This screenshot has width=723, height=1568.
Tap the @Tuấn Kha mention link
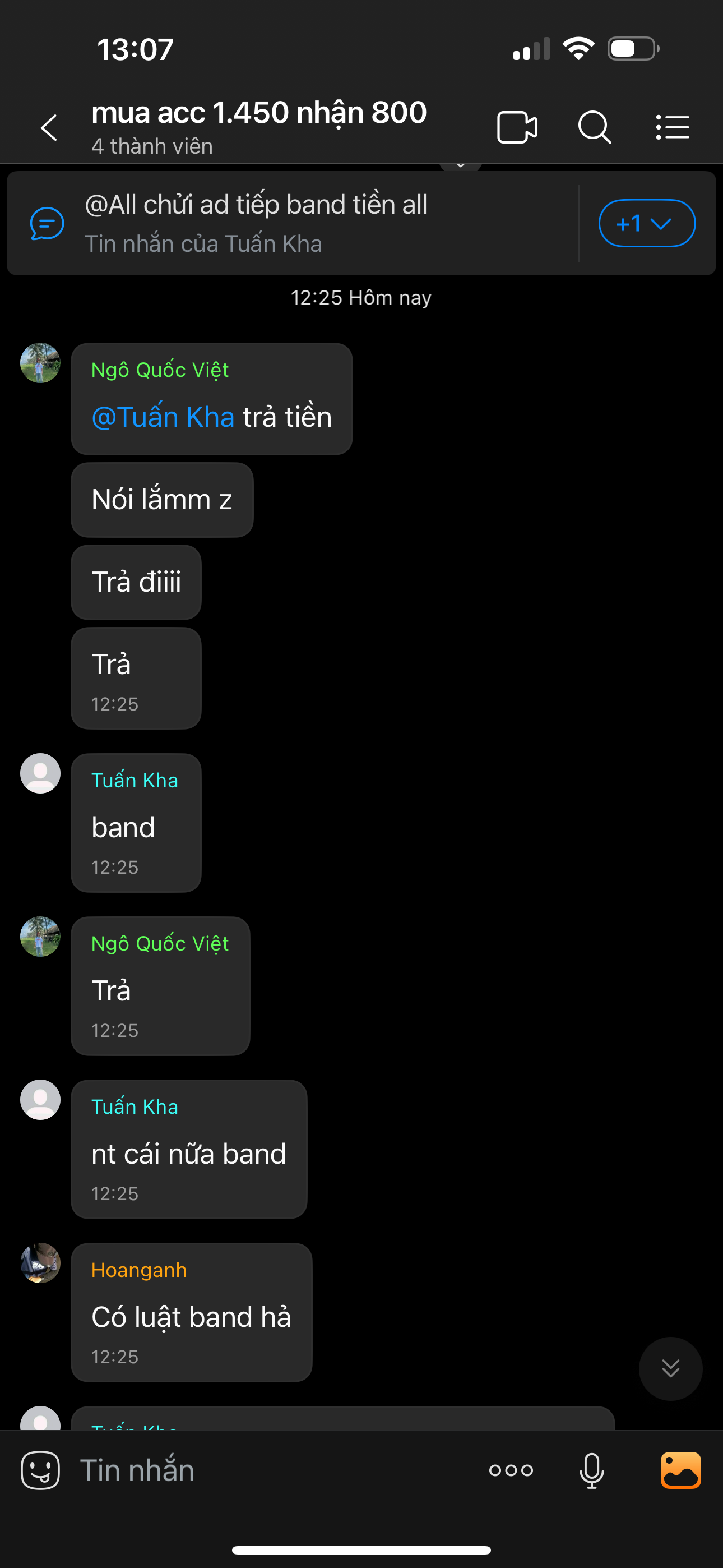click(x=163, y=417)
